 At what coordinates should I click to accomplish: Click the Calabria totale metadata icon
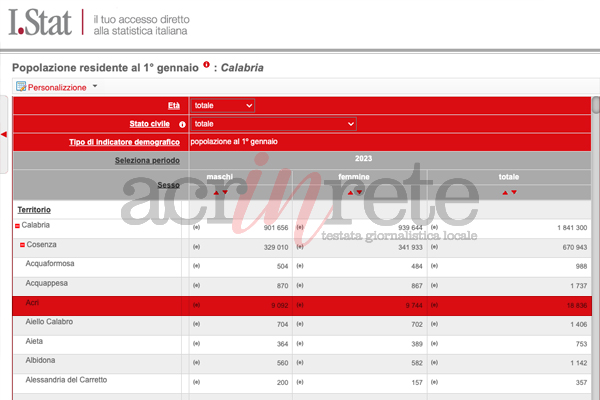[x=434, y=227]
